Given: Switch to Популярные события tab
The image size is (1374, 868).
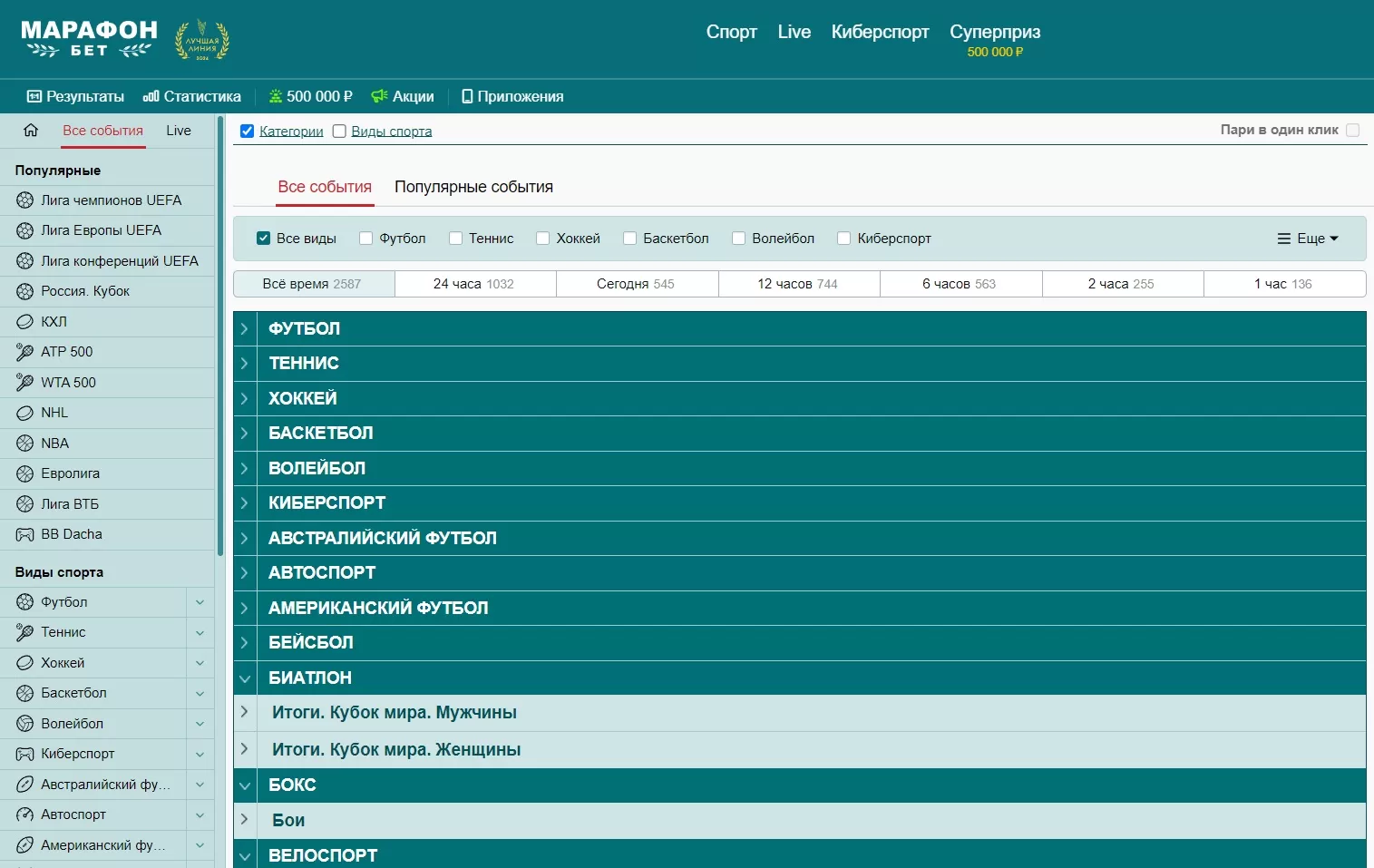Looking at the screenshot, I should click(x=473, y=187).
